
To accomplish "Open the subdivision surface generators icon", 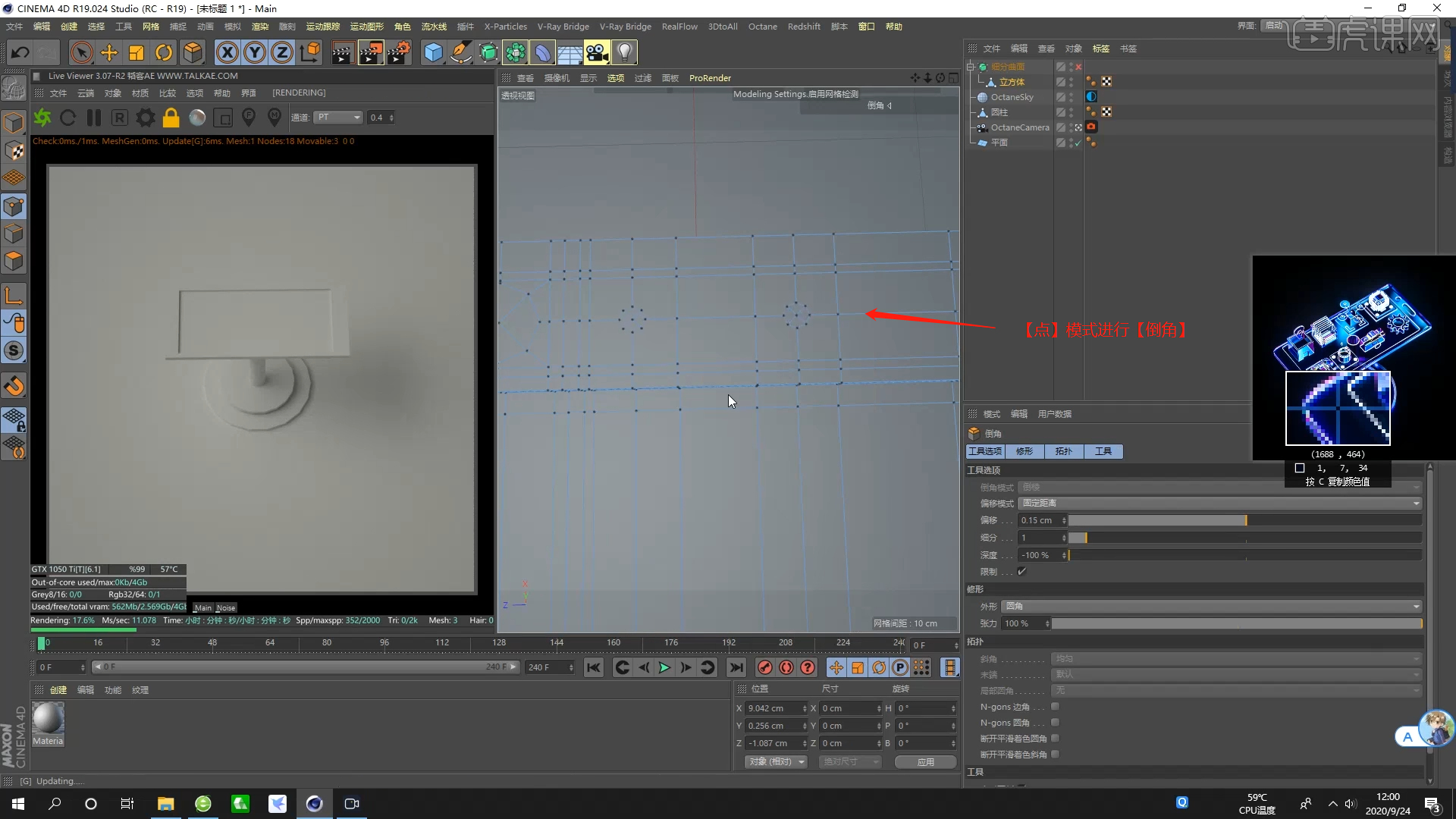I will (x=488, y=52).
